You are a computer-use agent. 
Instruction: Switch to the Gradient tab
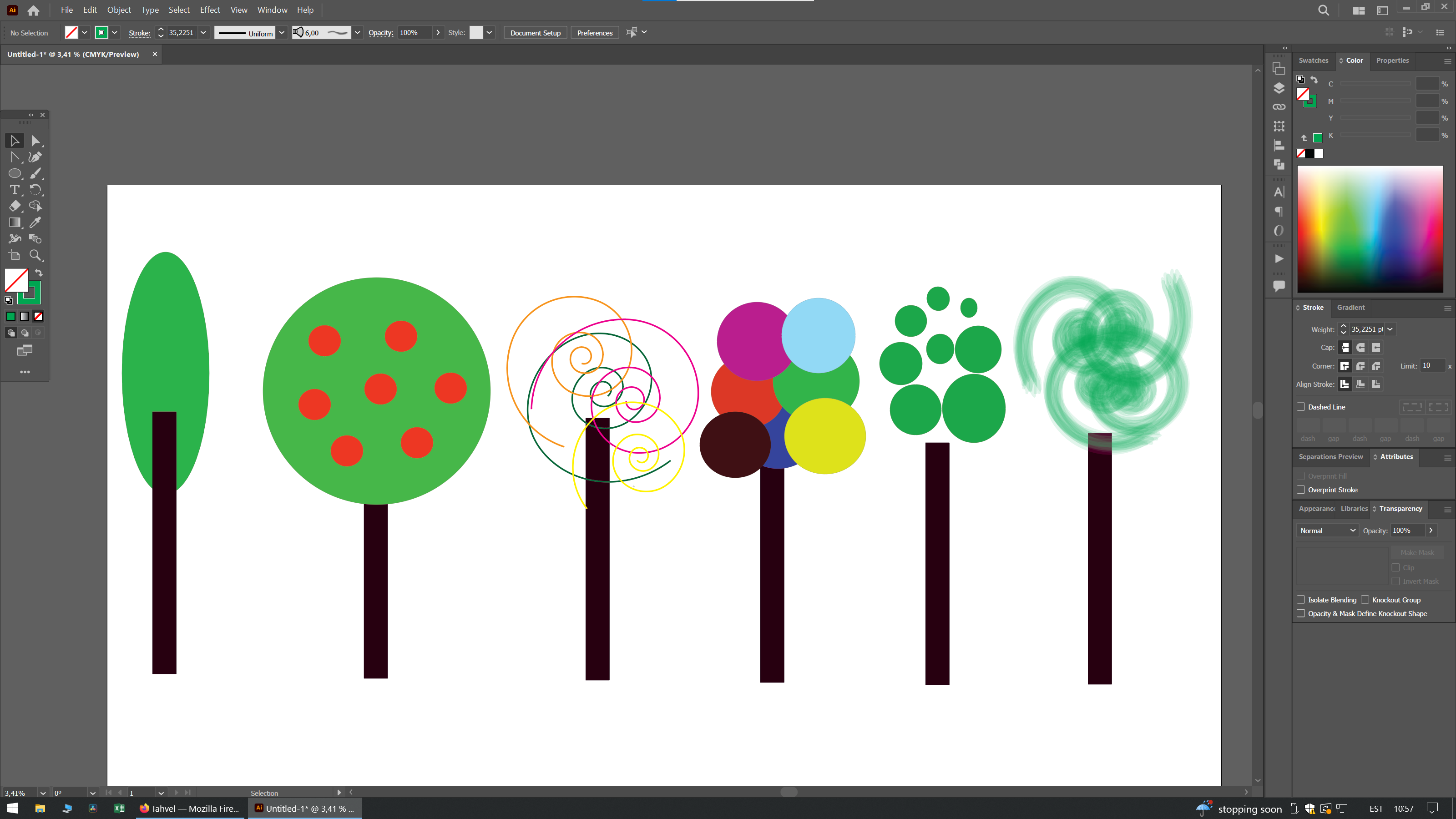click(1350, 308)
